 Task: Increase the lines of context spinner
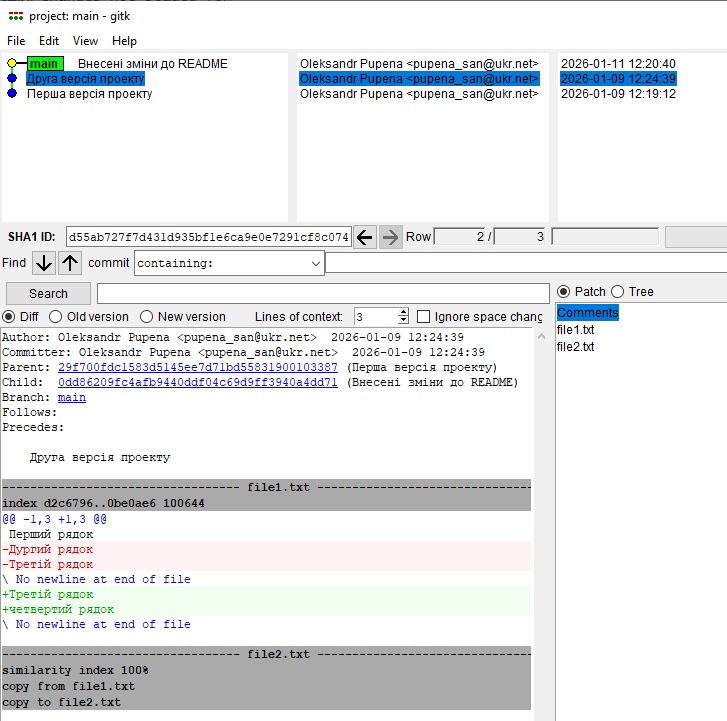pyautogui.click(x=403, y=313)
